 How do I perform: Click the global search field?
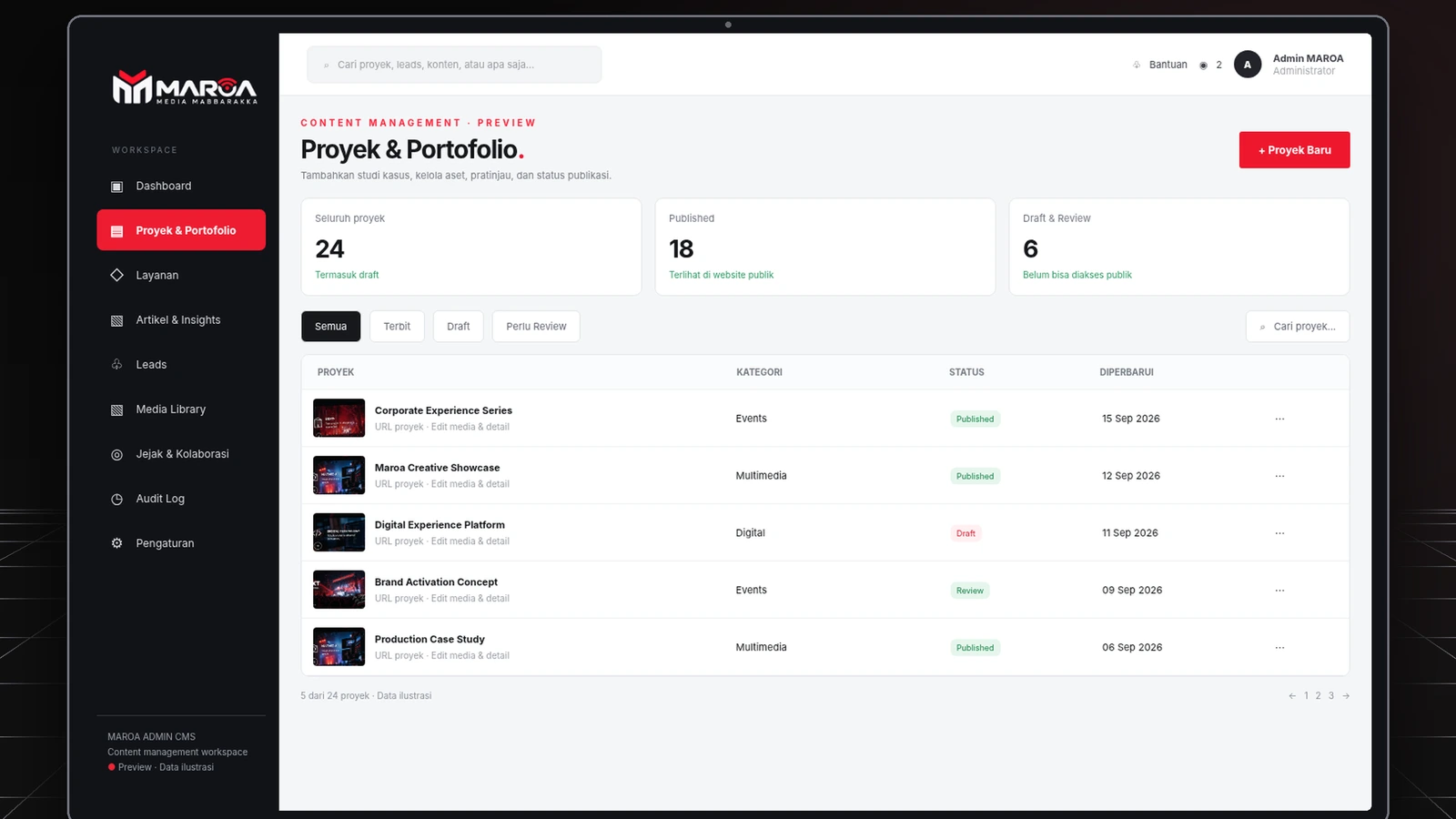coord(454,65)
